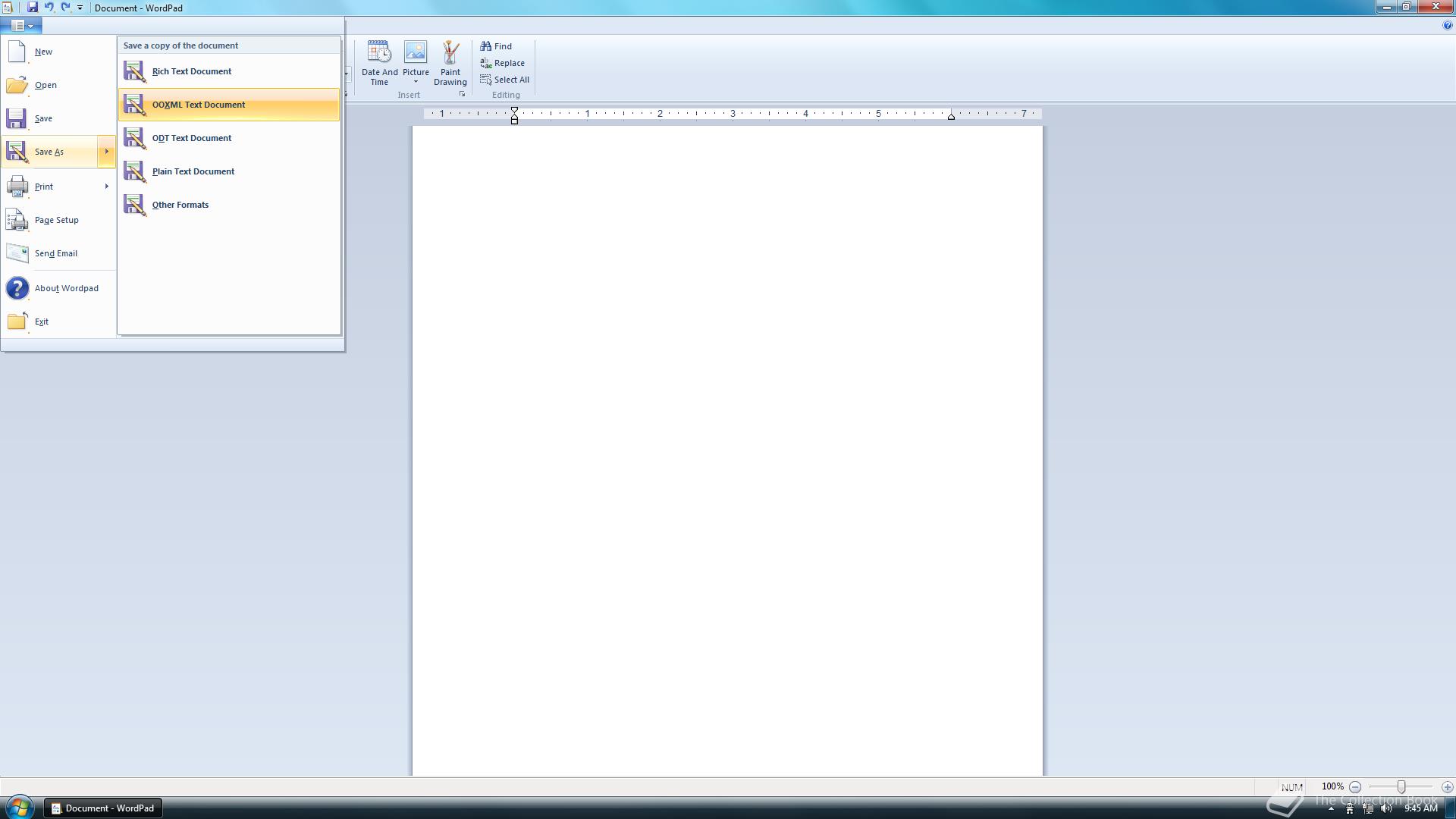Screen dimensions: 1456x819
Task: Click the zoom slider handle
Action: coord(1401,787)
